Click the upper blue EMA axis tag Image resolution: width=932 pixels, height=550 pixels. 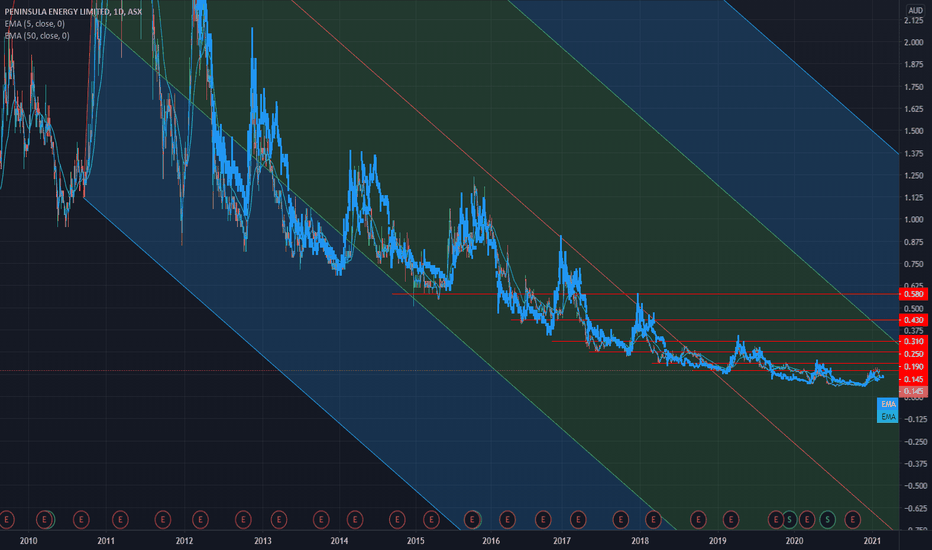pyautogui.click(x=888, y=404)
